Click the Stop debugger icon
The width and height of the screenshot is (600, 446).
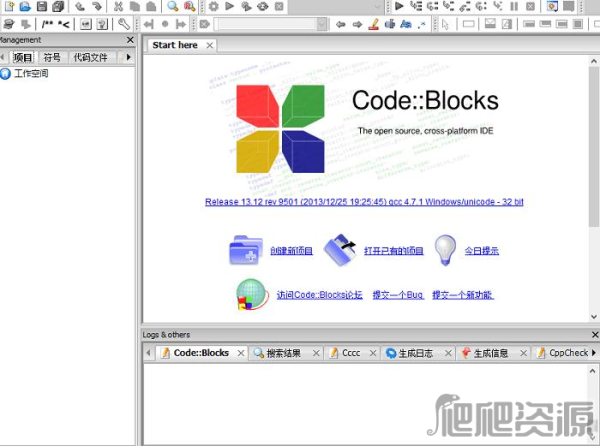tap(530, 6)
